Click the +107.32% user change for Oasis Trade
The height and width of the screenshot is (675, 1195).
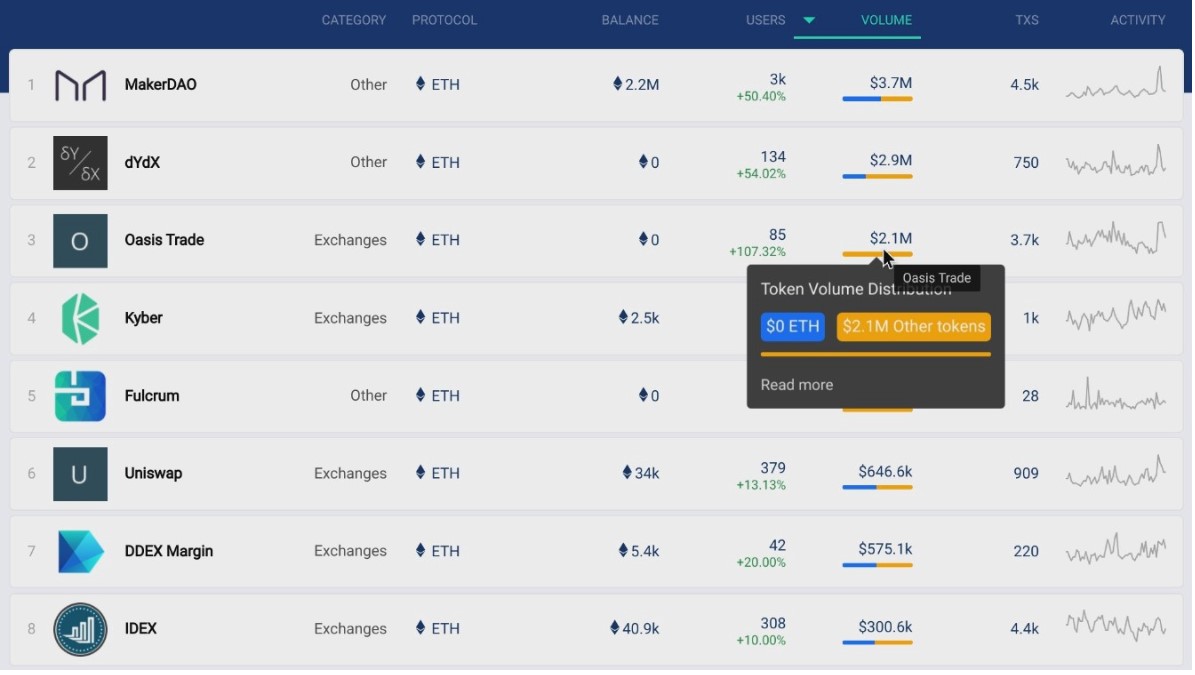coord(758,252)
